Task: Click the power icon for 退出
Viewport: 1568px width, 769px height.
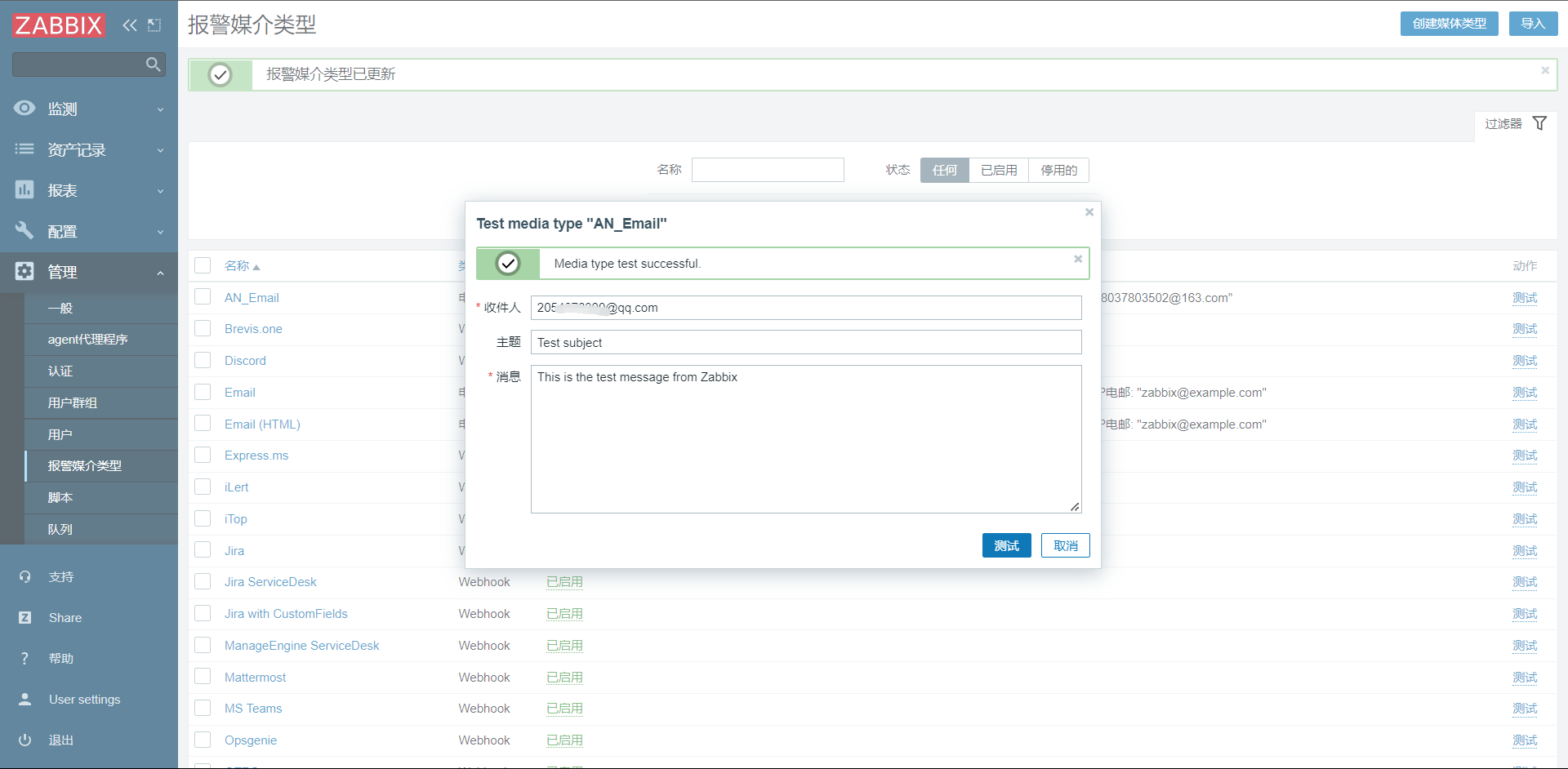Action: (x=24, y=740)
